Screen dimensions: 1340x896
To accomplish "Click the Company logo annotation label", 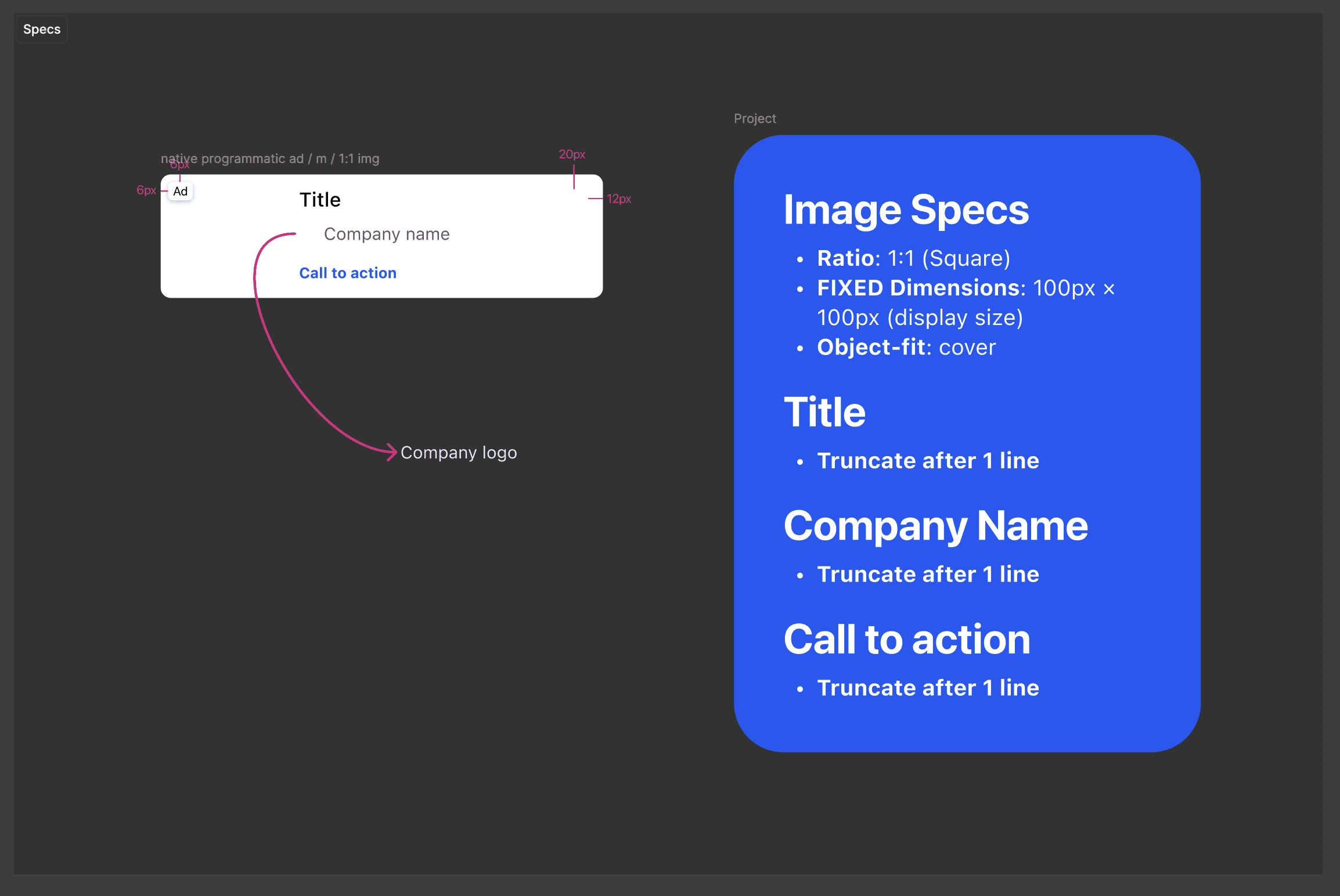I will pos(458,452).
